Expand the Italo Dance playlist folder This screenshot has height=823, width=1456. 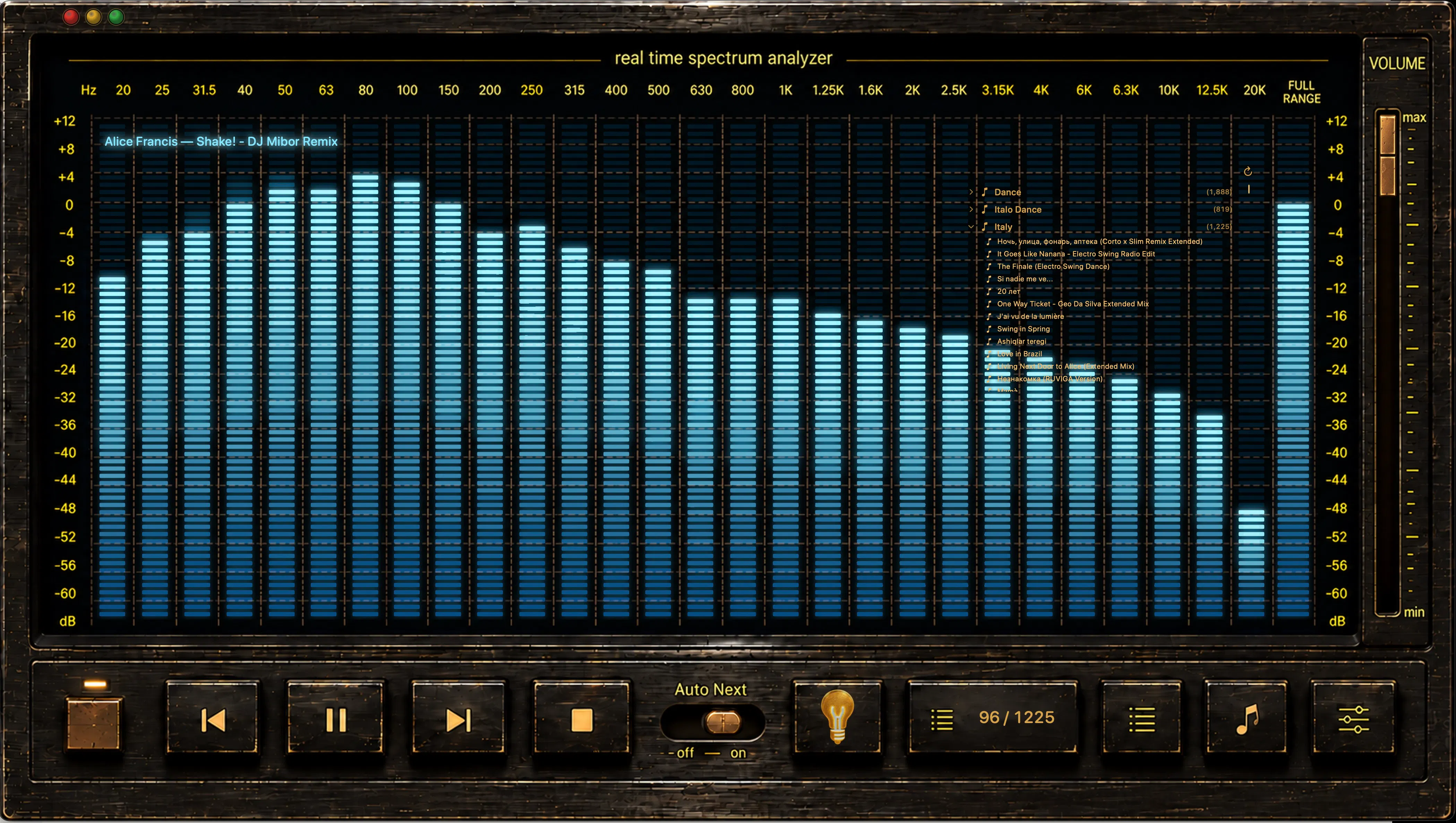click(x=971, y=209)
